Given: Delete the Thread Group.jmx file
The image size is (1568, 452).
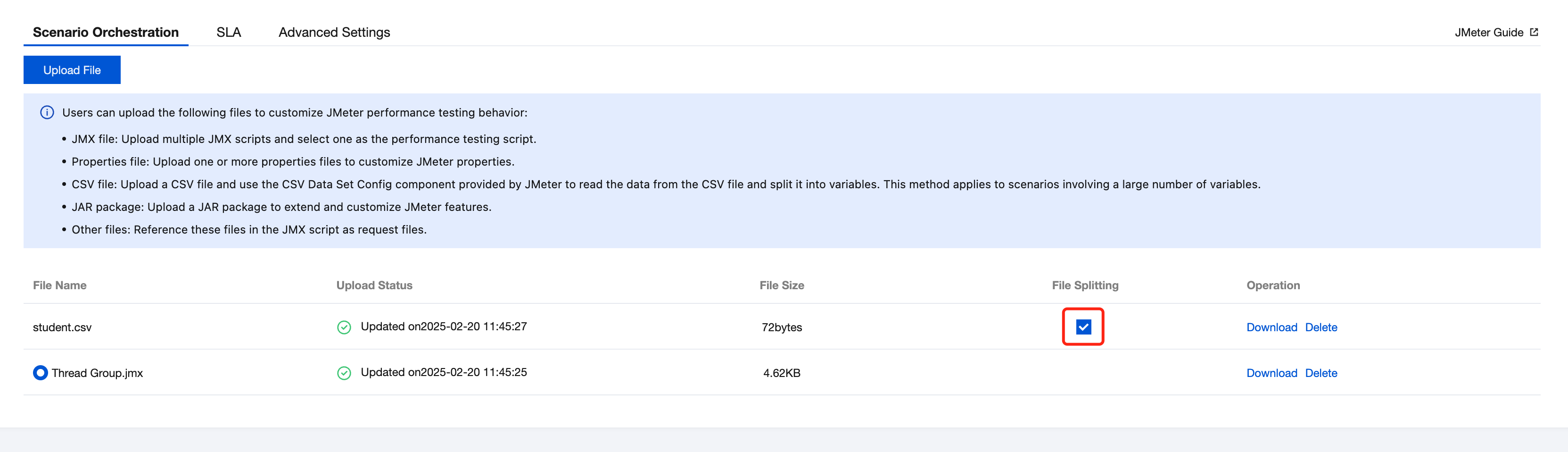Looking at the screenshot, I should (x=1321, y=373).
